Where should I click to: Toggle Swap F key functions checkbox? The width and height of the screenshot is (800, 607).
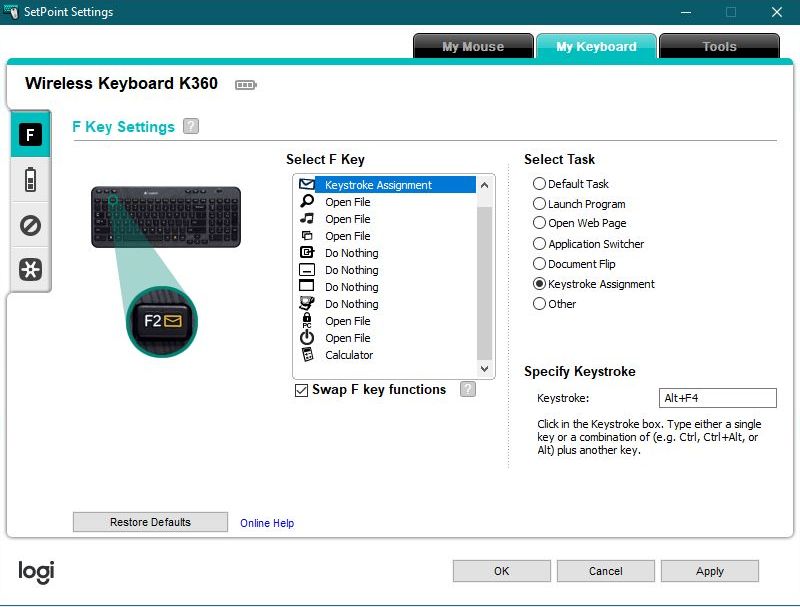[x=302, y=390]
